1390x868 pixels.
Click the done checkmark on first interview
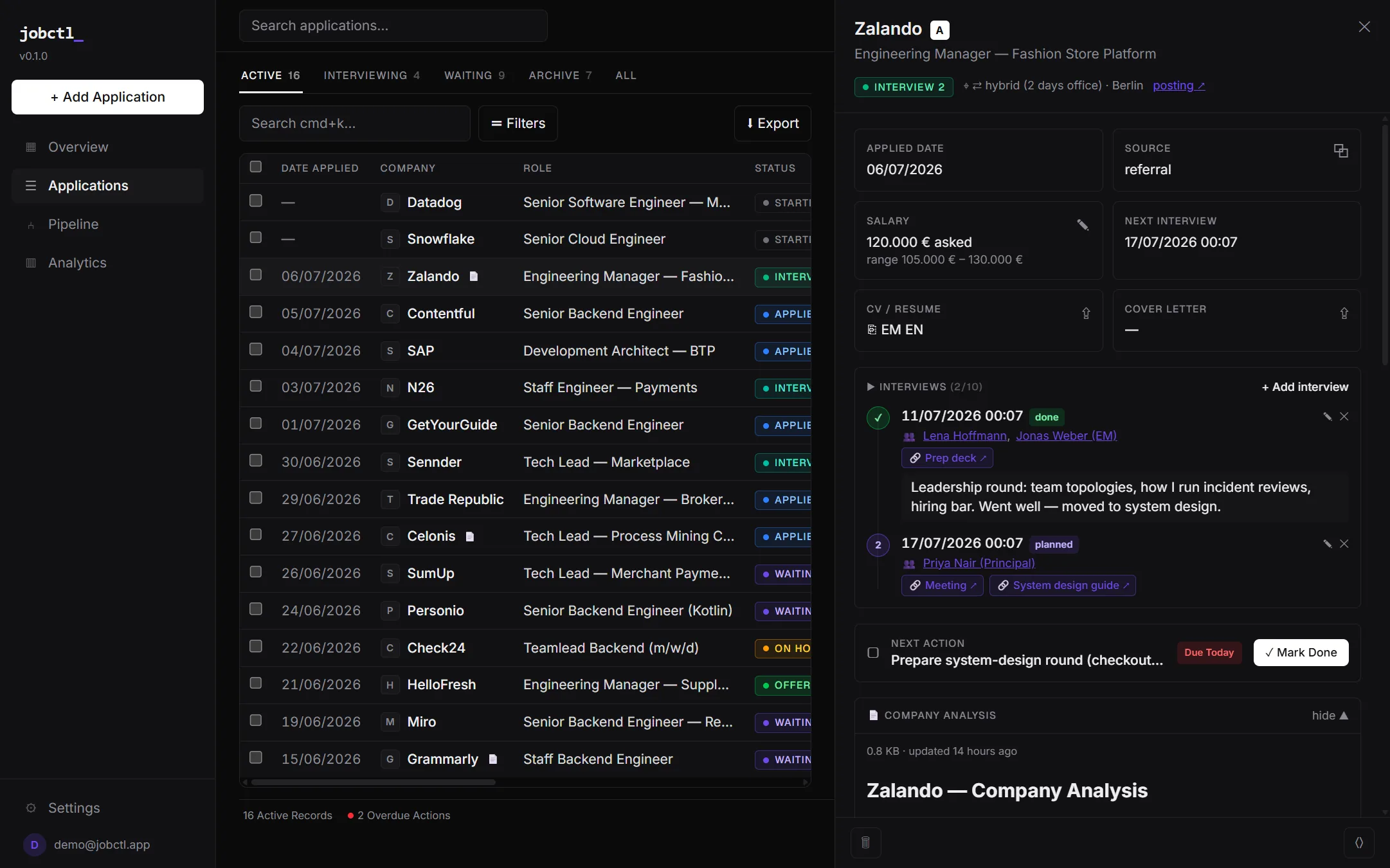[x=878, y=418]
